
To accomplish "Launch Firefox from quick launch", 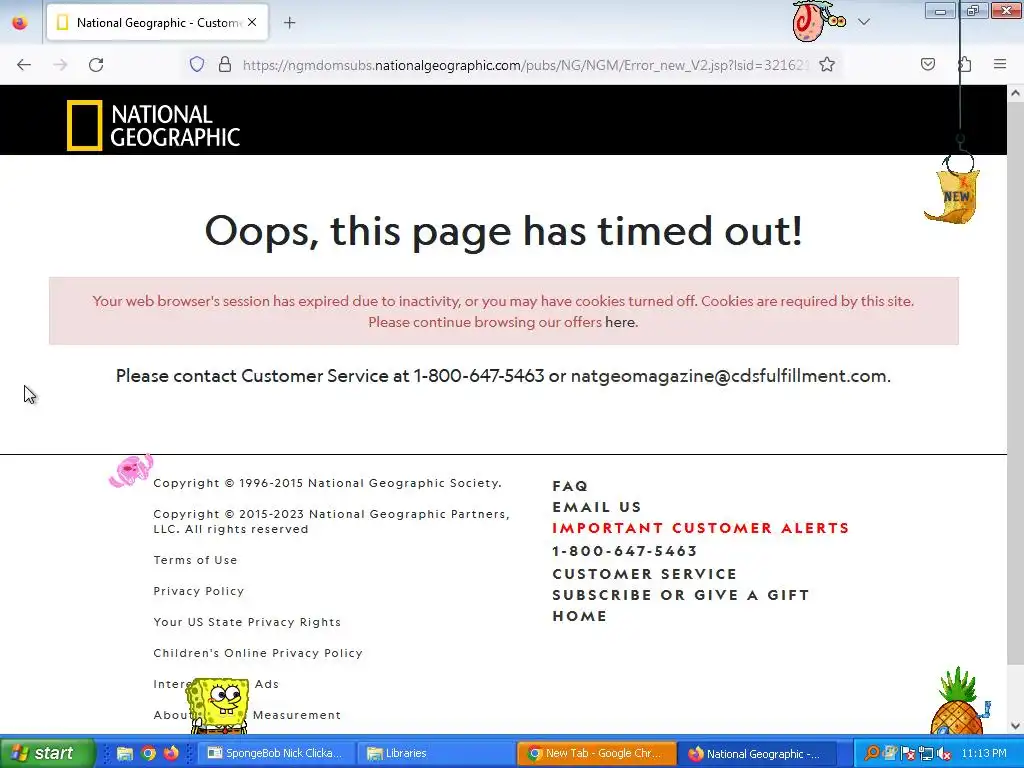I will pyautogui.click(x=171, y=753).
